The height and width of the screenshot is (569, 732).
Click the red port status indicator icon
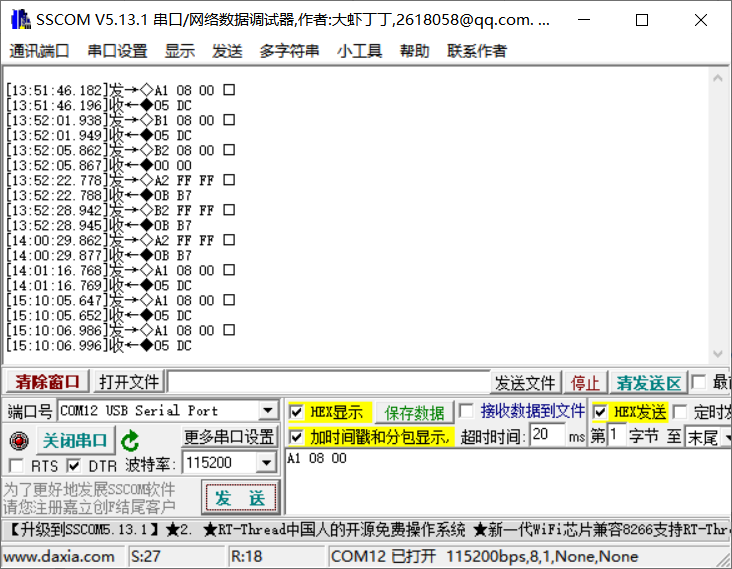point(19,441)
